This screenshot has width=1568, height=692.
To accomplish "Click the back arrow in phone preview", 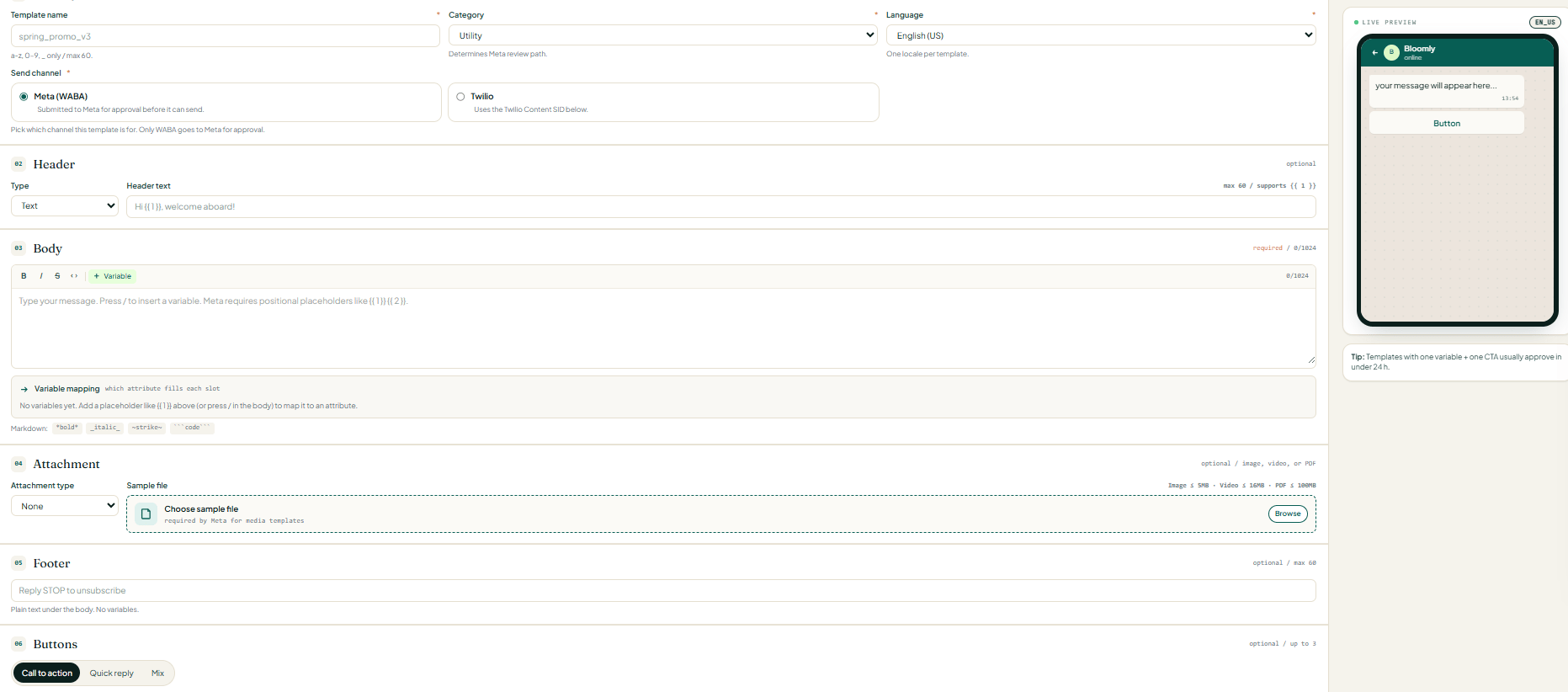I will pos(1374,52).
